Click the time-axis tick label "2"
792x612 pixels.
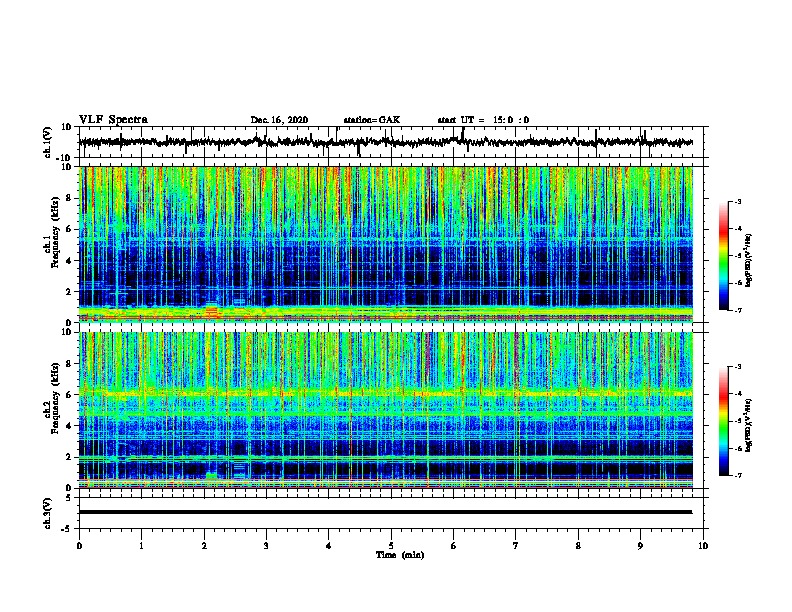point(204,546)
